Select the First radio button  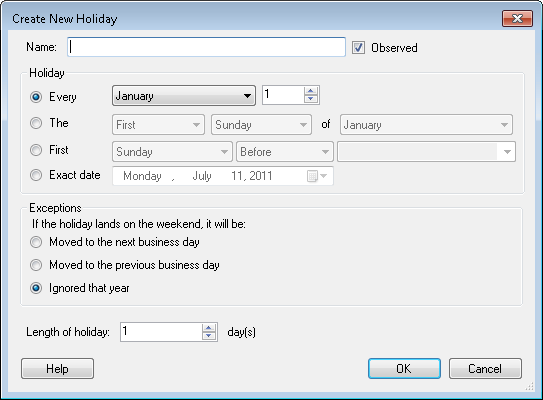click(36, 150)
